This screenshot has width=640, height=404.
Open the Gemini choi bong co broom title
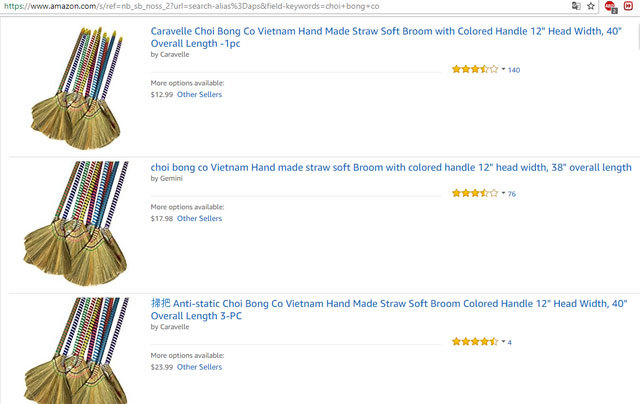click(x=390, y=167)
